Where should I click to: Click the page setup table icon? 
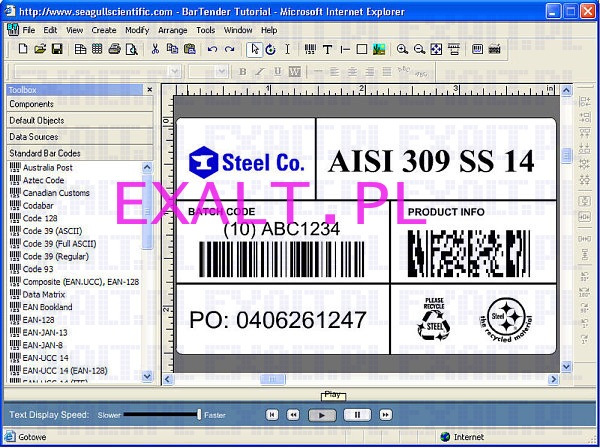pos(80,49)
